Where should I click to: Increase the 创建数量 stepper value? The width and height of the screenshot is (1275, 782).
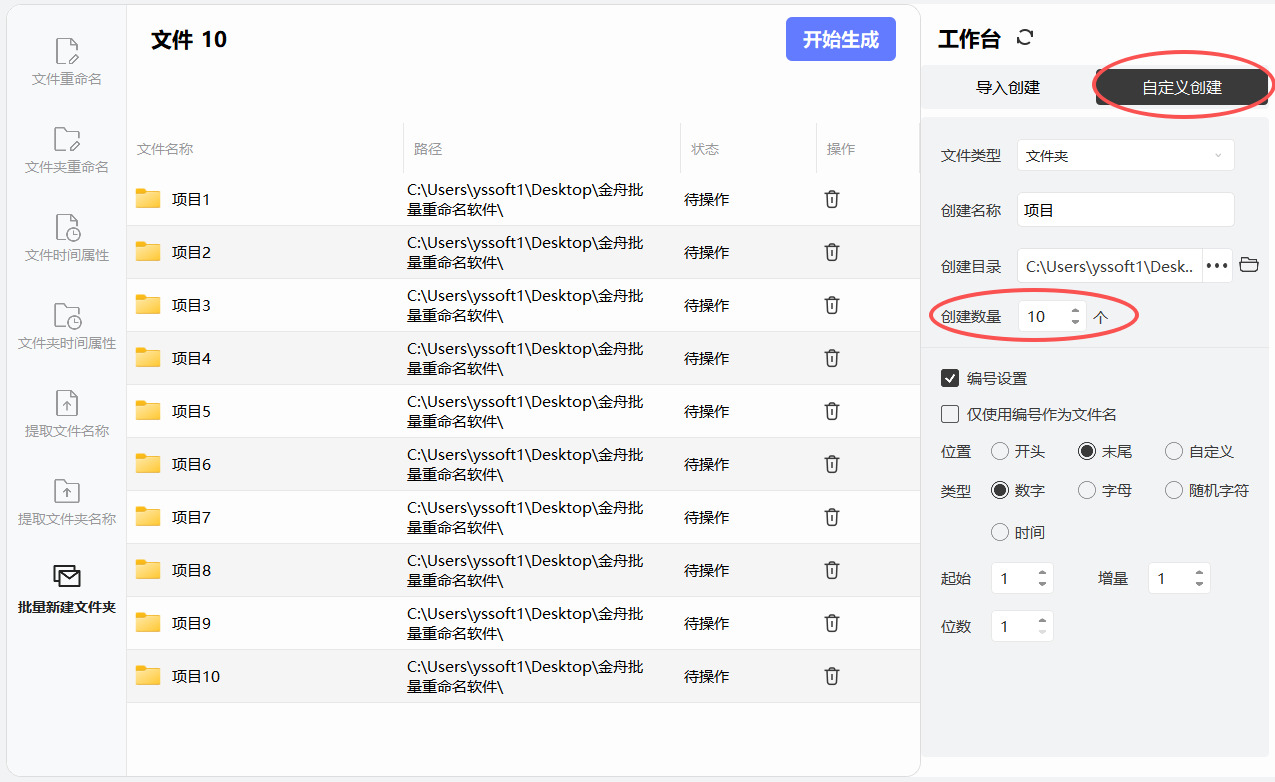[1075, 311]
